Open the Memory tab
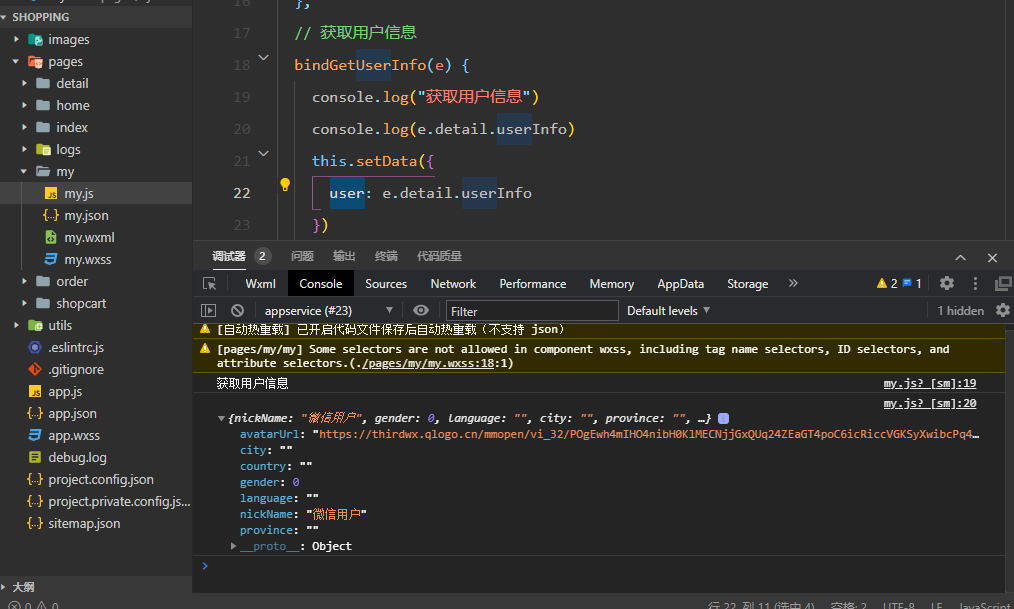 point(612,284)
